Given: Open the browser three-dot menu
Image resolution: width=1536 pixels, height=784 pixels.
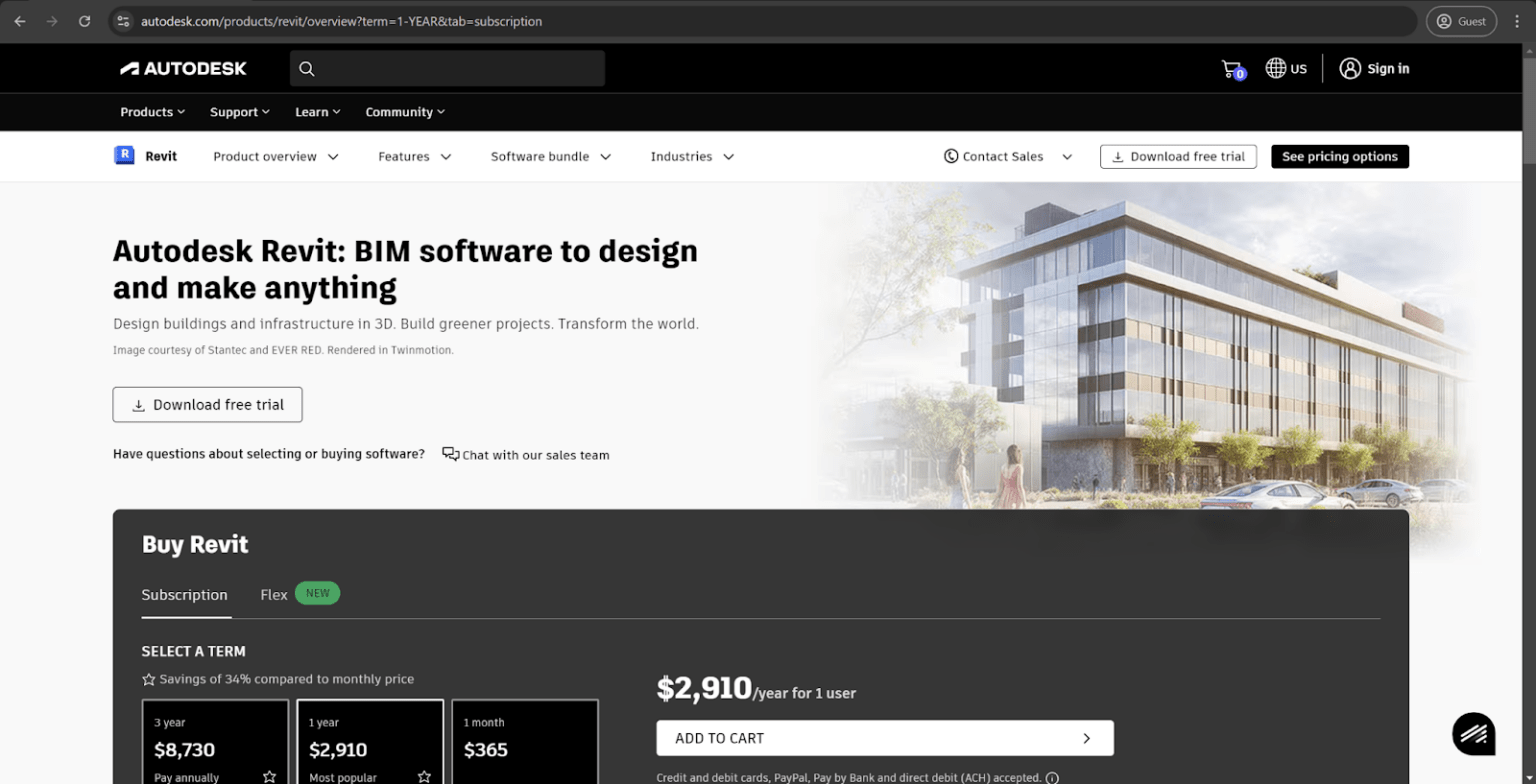Looking at the screenshot, I should pos(1517,21).
